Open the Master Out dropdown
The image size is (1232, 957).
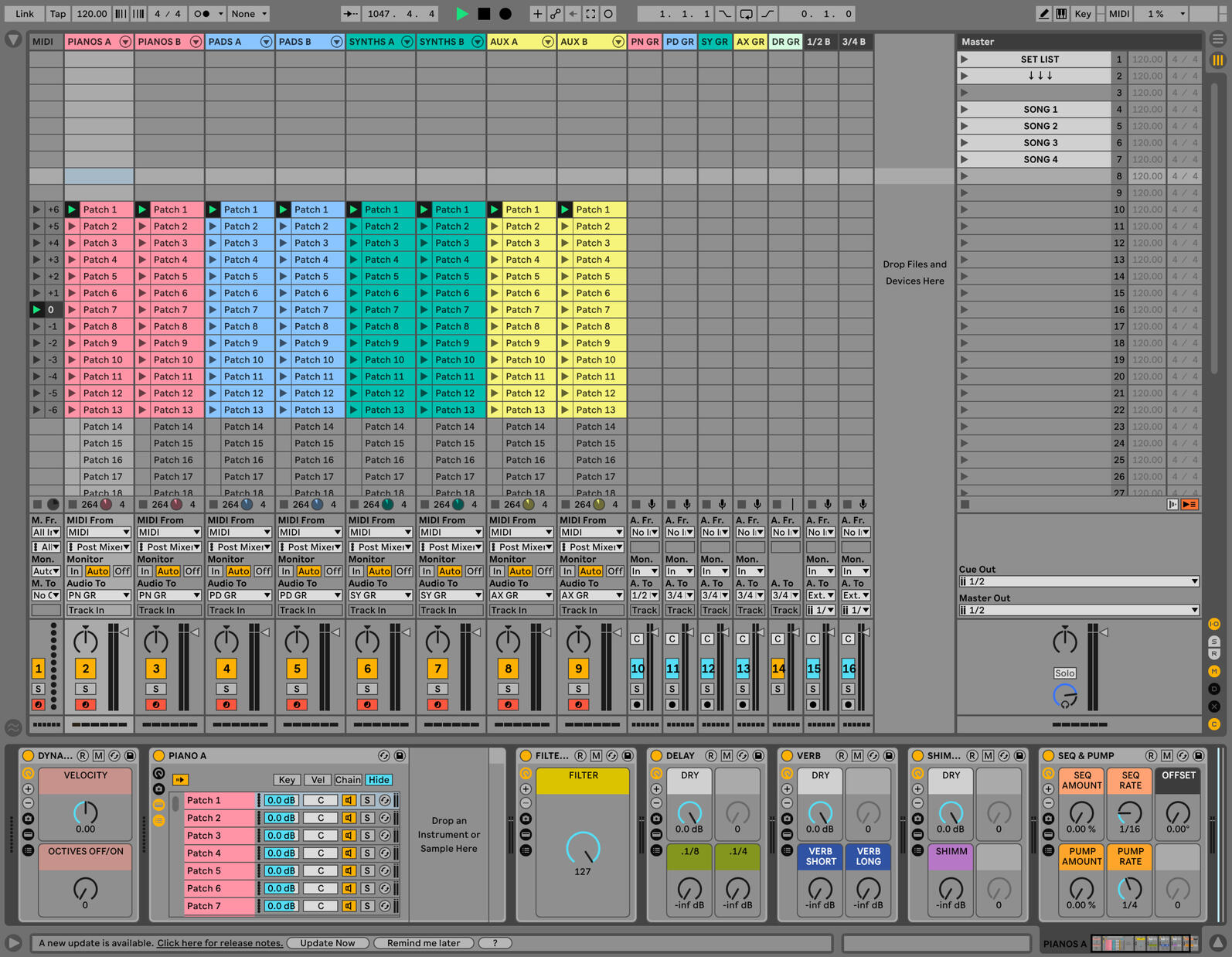pyautogui.click(x=1078, y=610)
